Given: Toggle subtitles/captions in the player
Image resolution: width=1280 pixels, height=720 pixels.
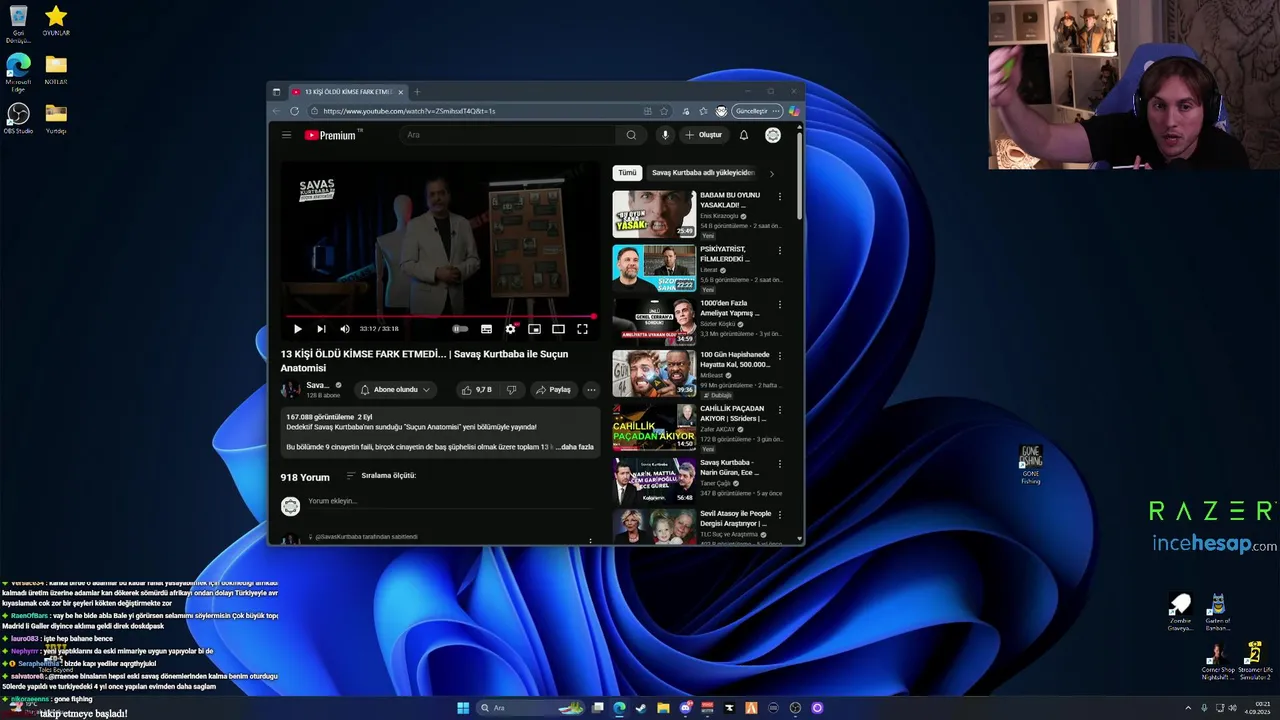Looking at the screenshot, I should coord(486,329).
